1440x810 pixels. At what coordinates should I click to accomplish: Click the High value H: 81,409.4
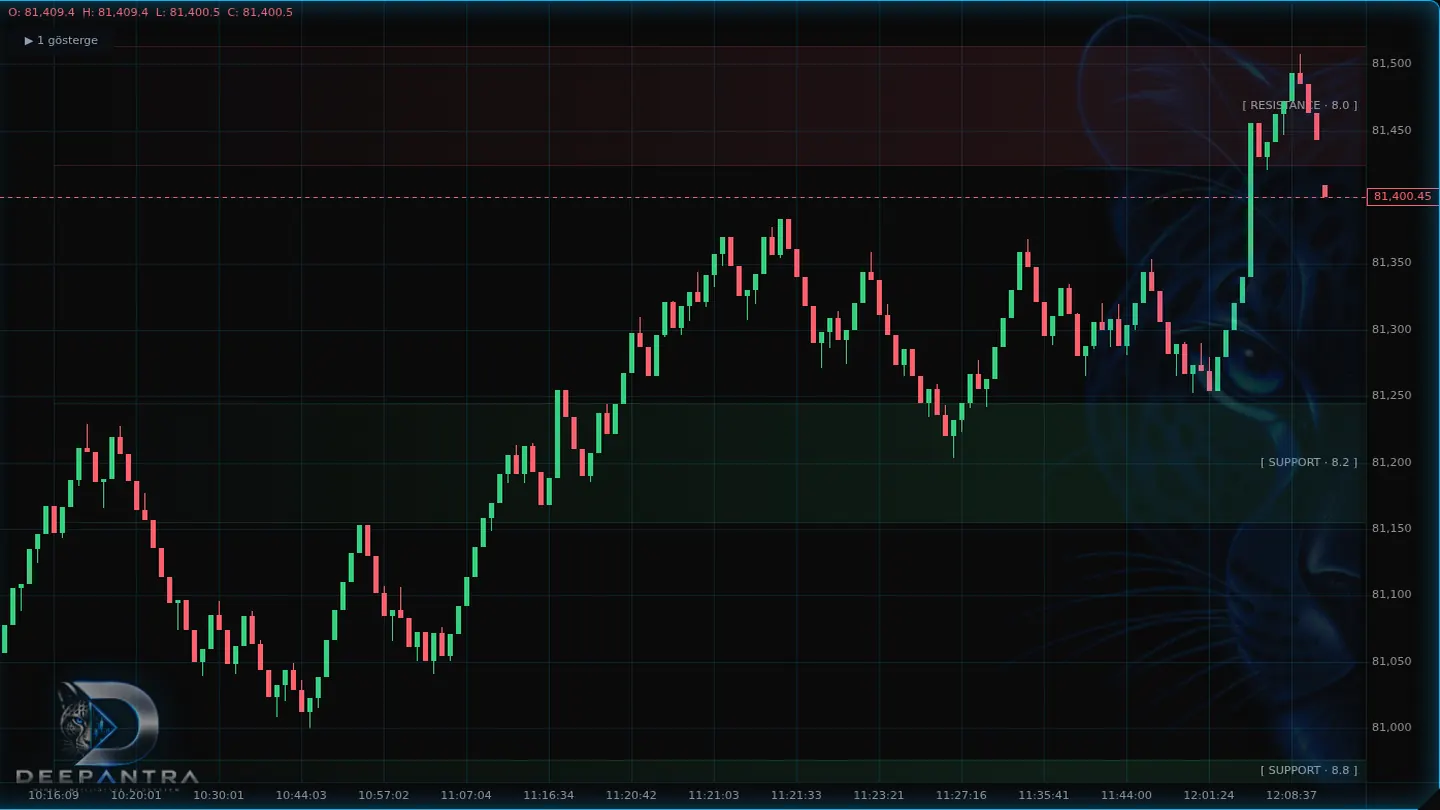click(115, 12)
